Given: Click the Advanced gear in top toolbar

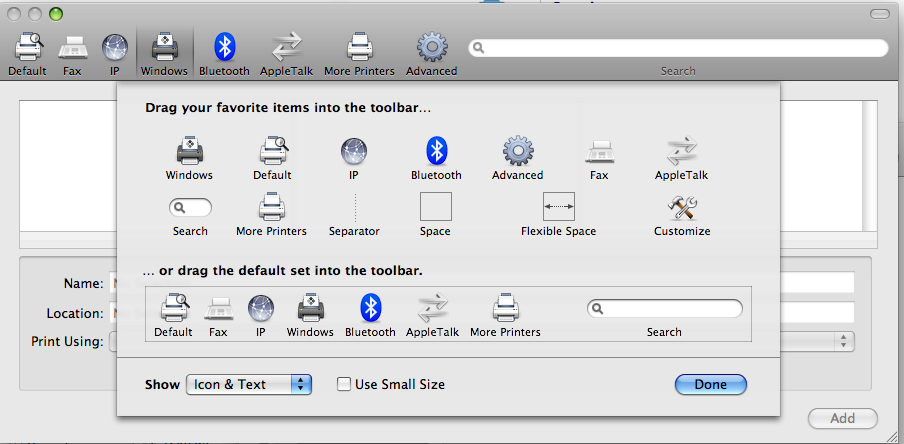Looking at the screenshot, I should (x=432, y=47).
